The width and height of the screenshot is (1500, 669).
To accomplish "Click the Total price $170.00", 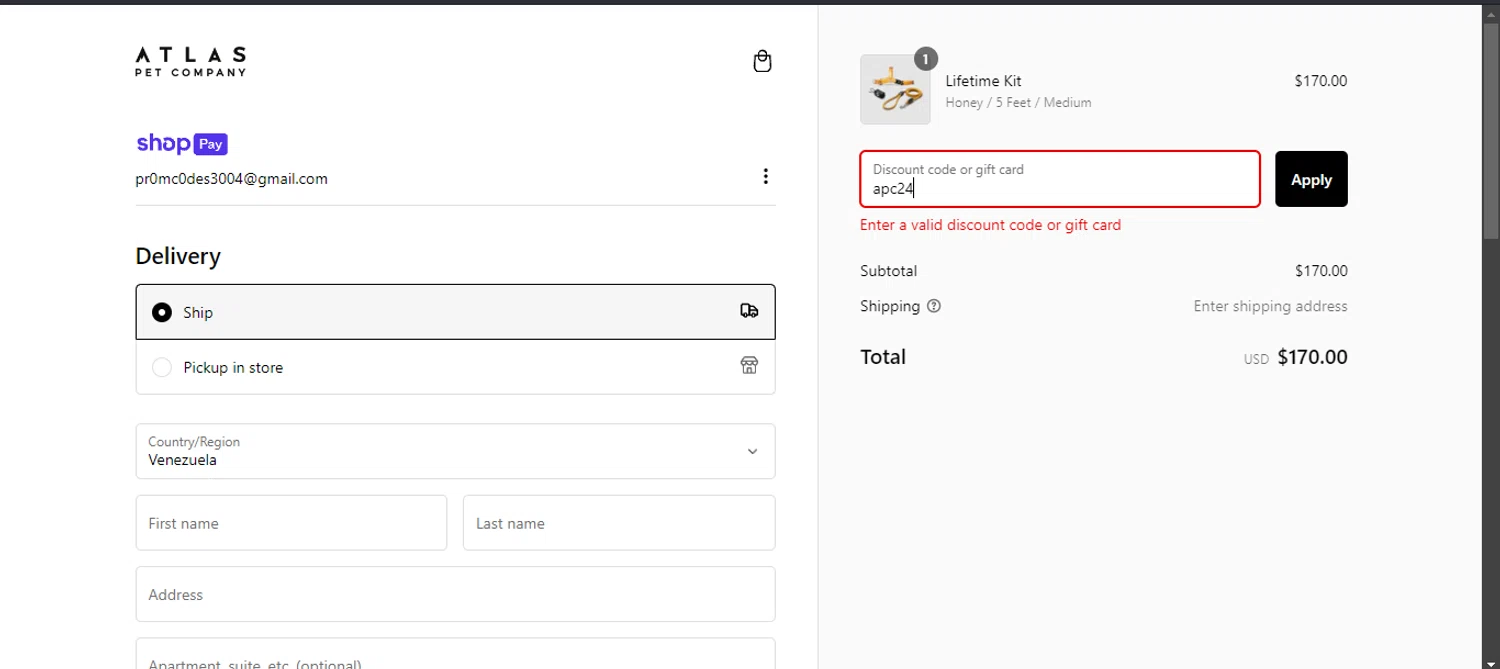I will click(x=1312, y=357).
